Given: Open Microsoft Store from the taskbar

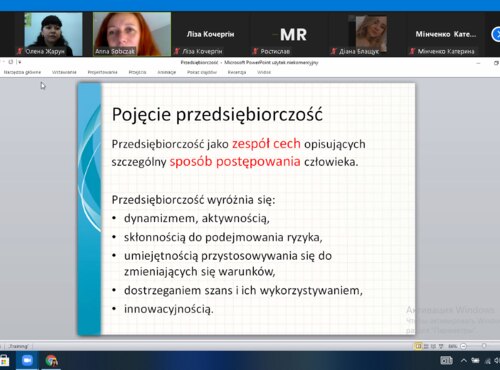Looking at the screenshot, I should click(x=4, y=360).
